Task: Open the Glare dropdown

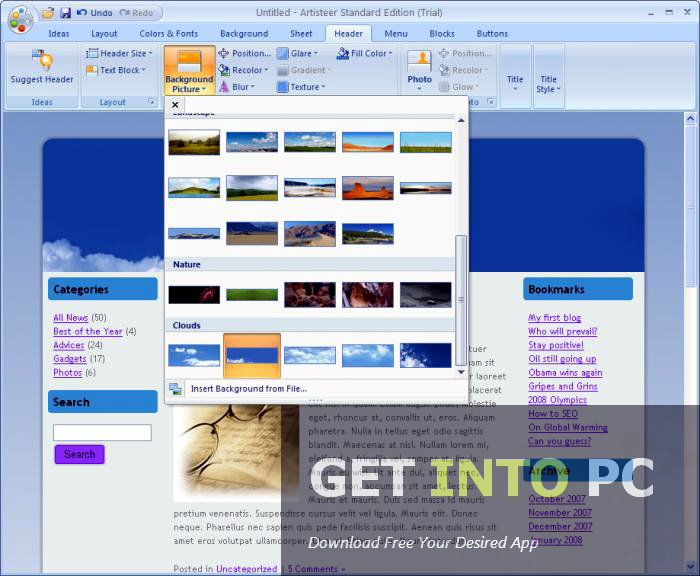Action: click(x=297, y=54)
